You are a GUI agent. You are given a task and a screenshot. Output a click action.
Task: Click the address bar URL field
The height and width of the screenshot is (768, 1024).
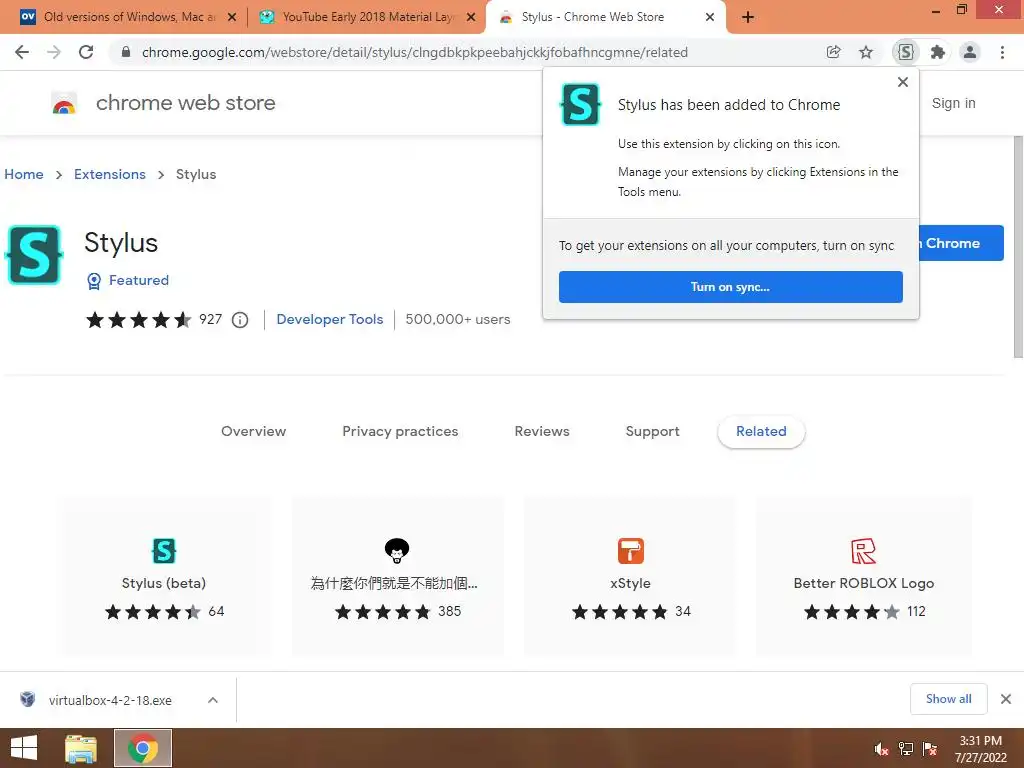point(415,52)
